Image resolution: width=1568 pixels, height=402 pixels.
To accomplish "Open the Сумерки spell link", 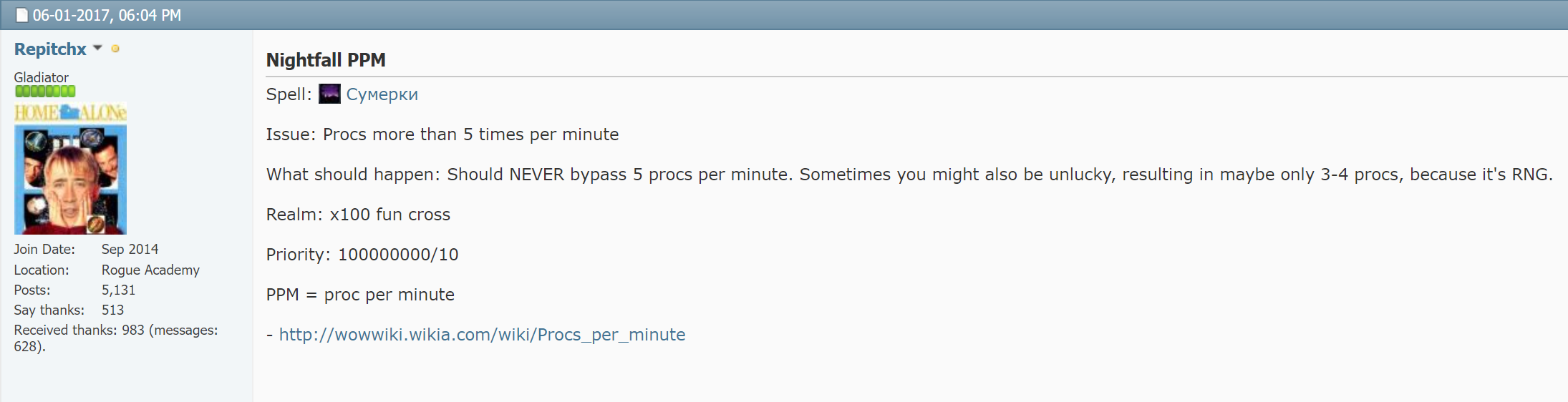I will pyautogui.click(x=382, y=94).
